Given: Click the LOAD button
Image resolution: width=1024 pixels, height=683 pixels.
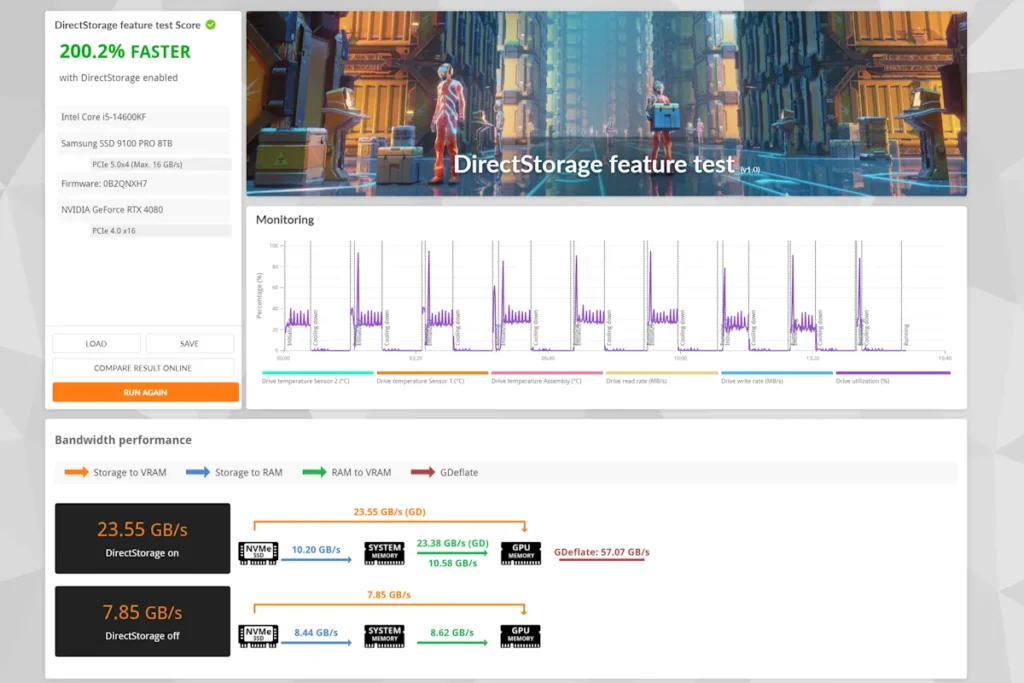Looking at the screenshot, I should point(96,343).
